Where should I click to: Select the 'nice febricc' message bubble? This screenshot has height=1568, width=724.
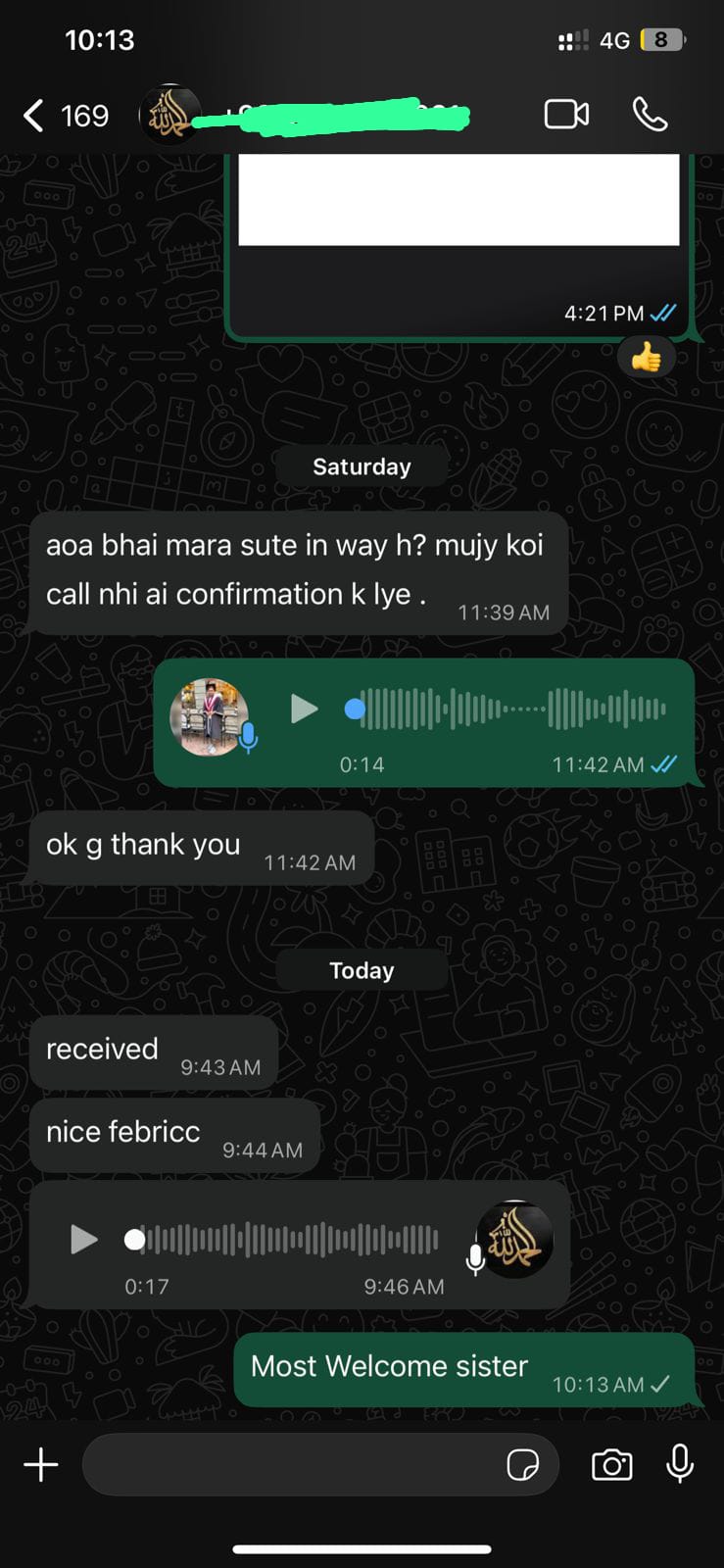174,1135
